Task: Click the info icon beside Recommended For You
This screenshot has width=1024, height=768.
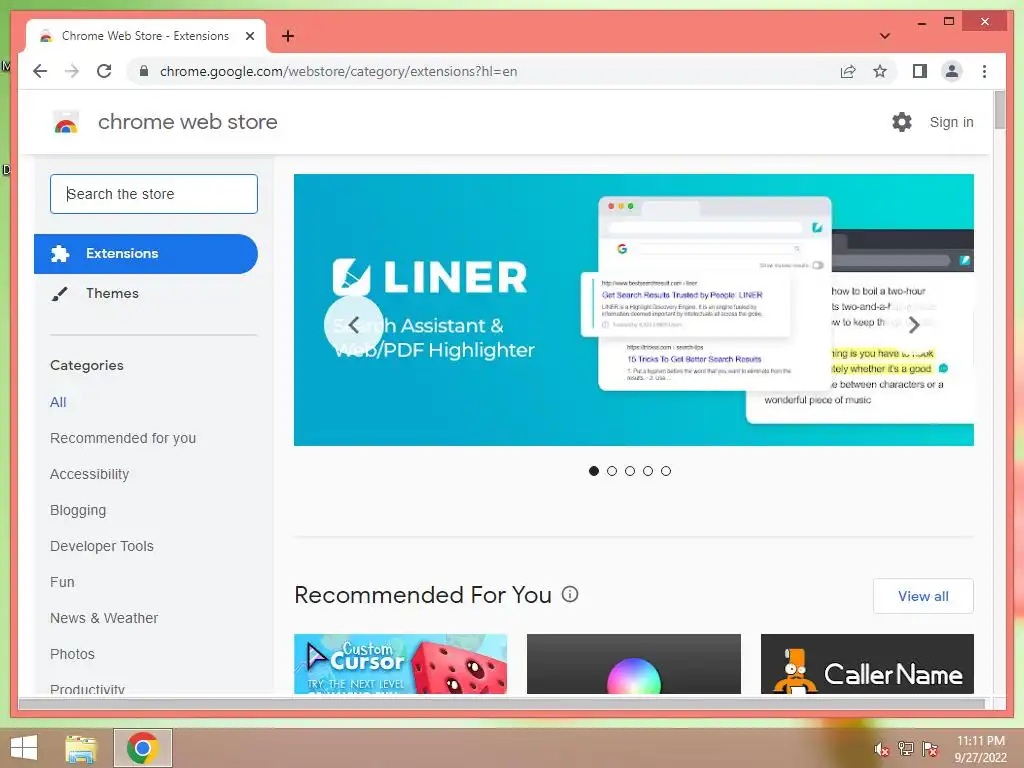Action: [x=570, y=594]
